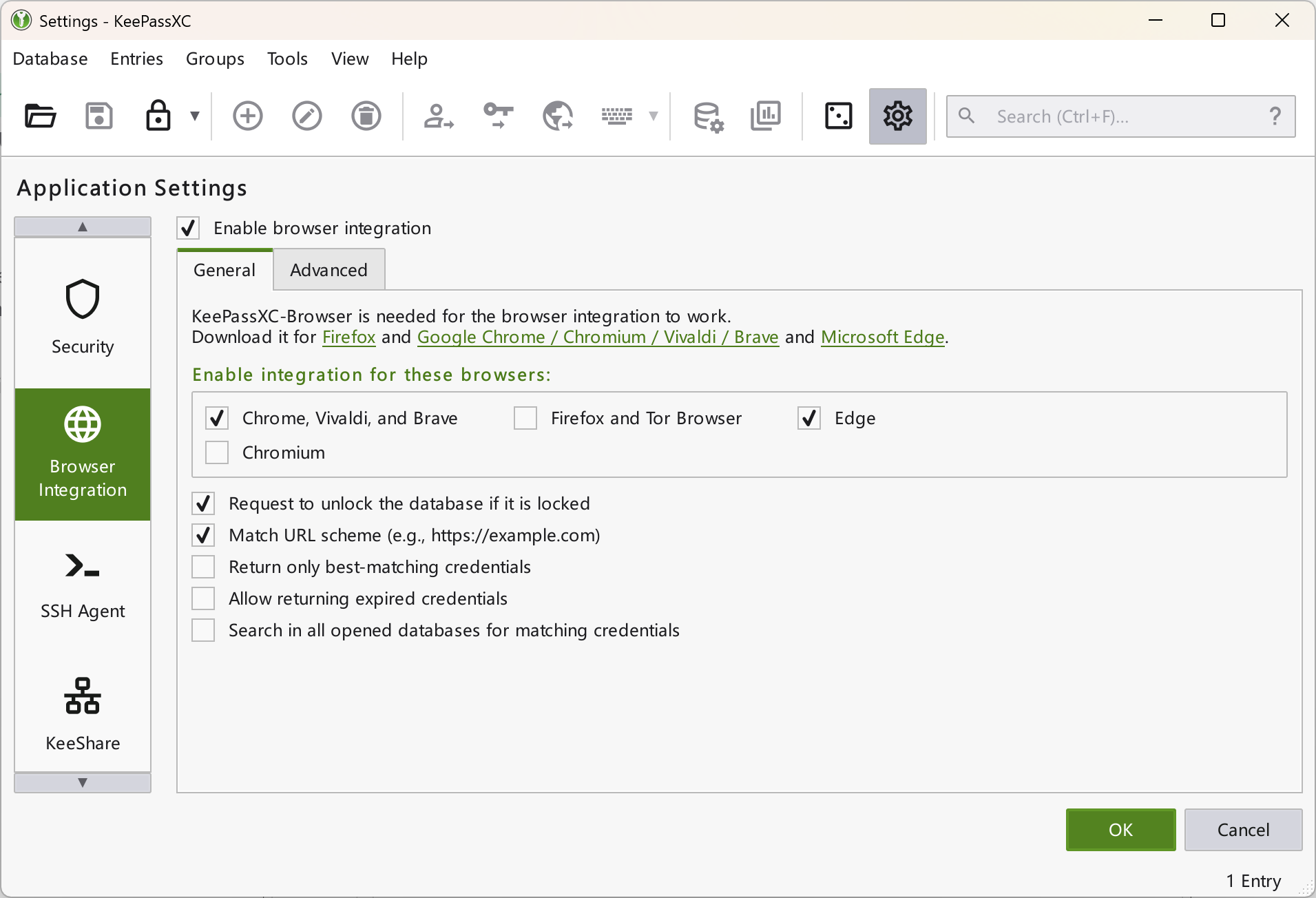Minimize the KeePassXC window
The height and width of the screenshot is (898, 1316).
(x=1156, y=20)
